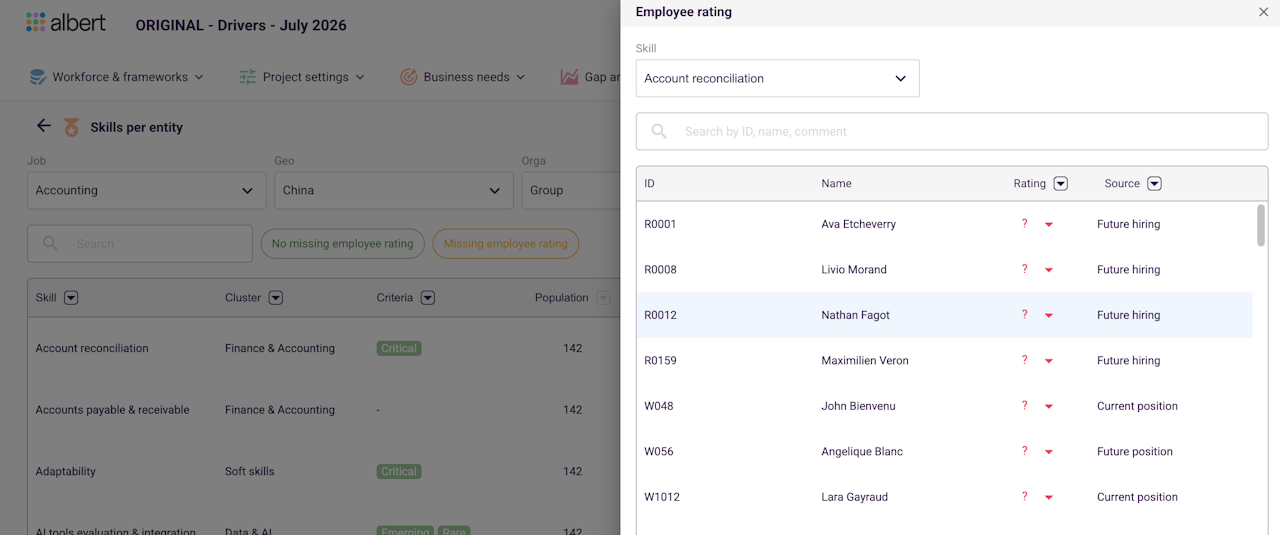The height and width of the screenshot is (535, 1280).
Task: Click the ID column header
Action: [650, 184]
